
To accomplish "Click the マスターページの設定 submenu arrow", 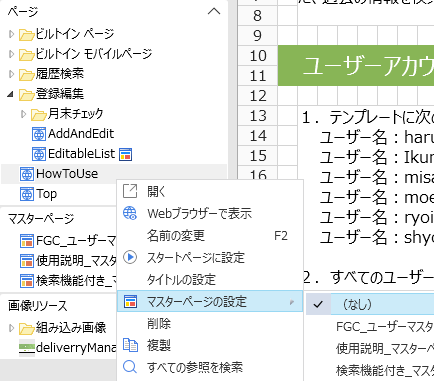I will point(292,302).
